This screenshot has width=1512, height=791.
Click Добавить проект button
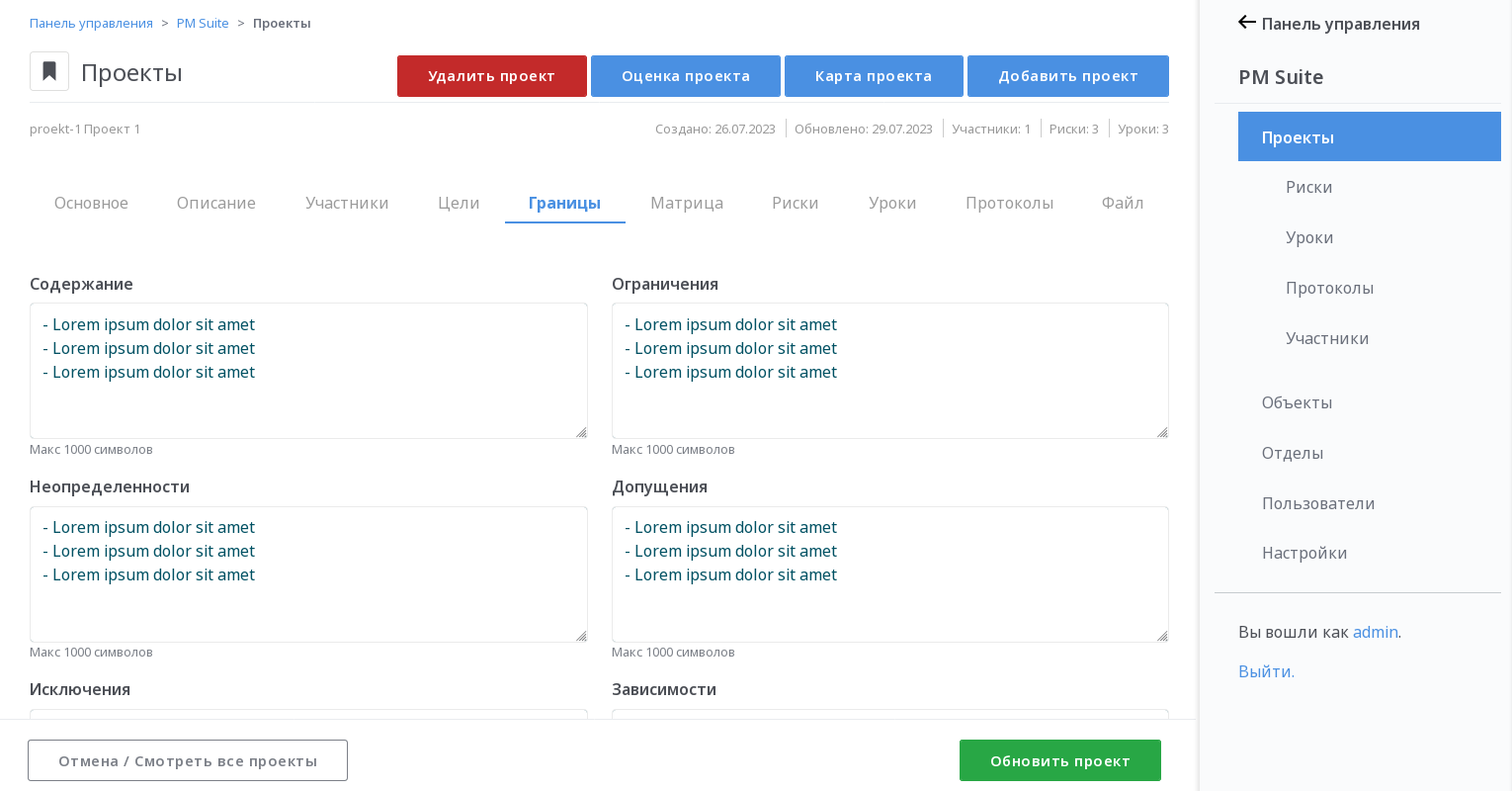[1068, 76]
